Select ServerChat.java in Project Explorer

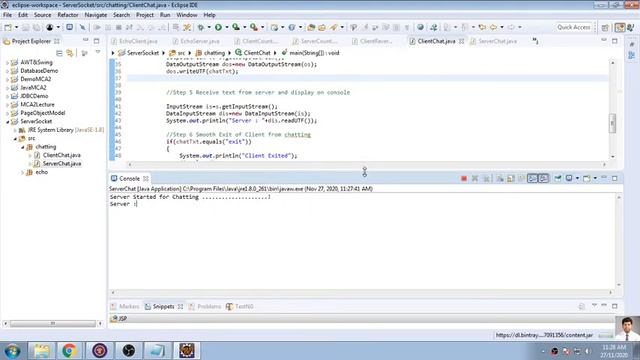pyautogui.click(x=62, y=164)
